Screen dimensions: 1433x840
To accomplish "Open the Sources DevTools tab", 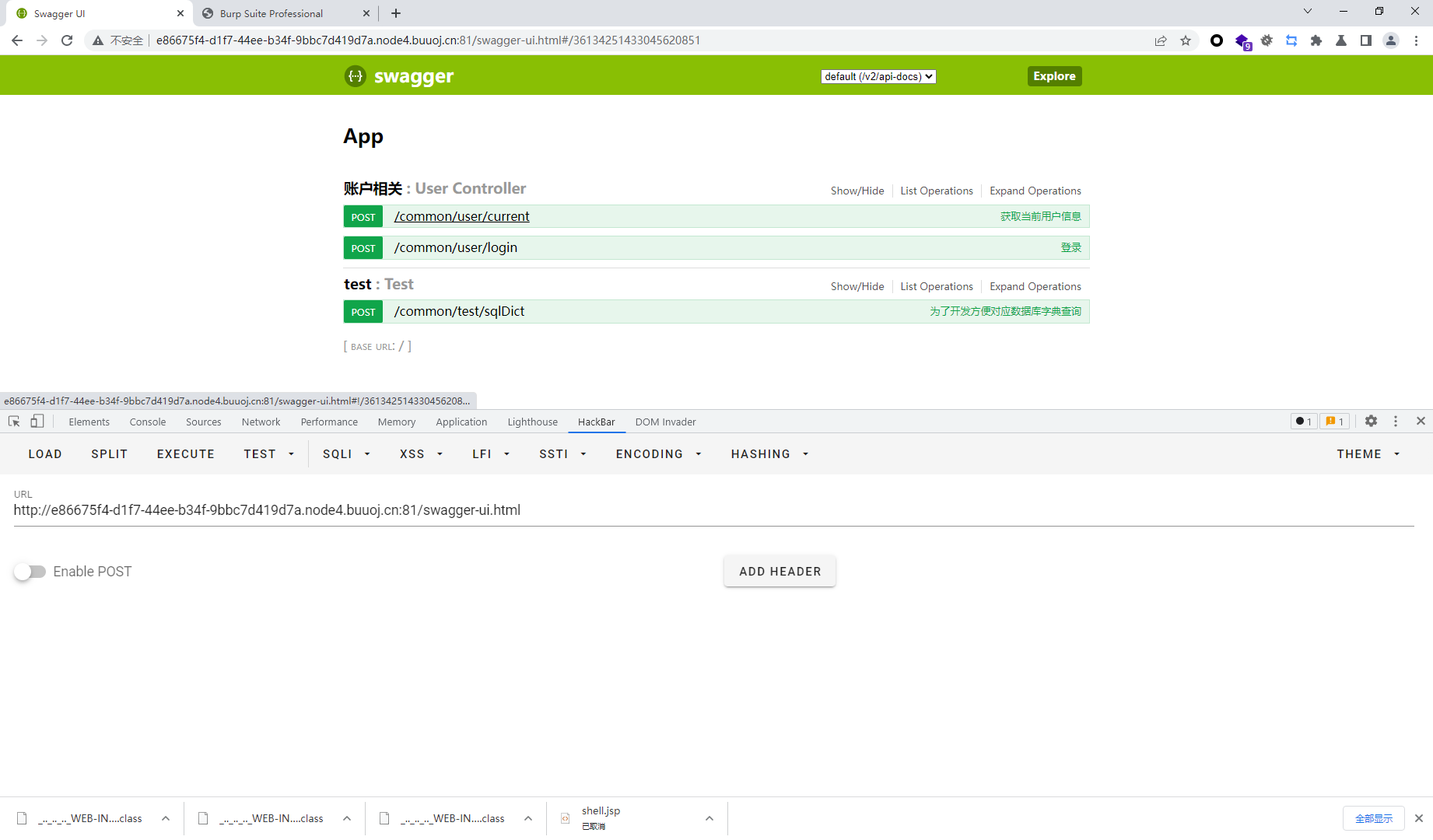I will point(204,422).
